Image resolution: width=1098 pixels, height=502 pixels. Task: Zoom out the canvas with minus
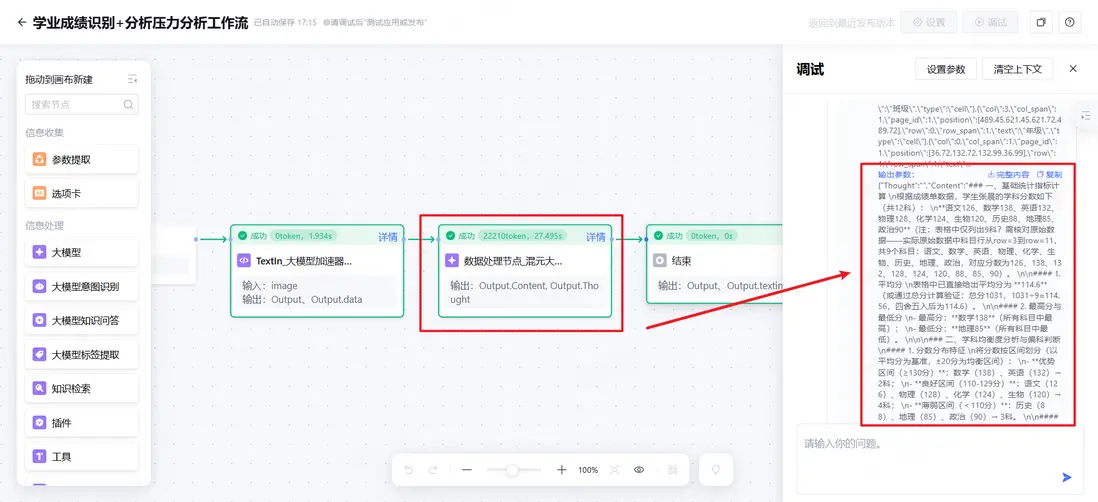[x=467, y=470]
